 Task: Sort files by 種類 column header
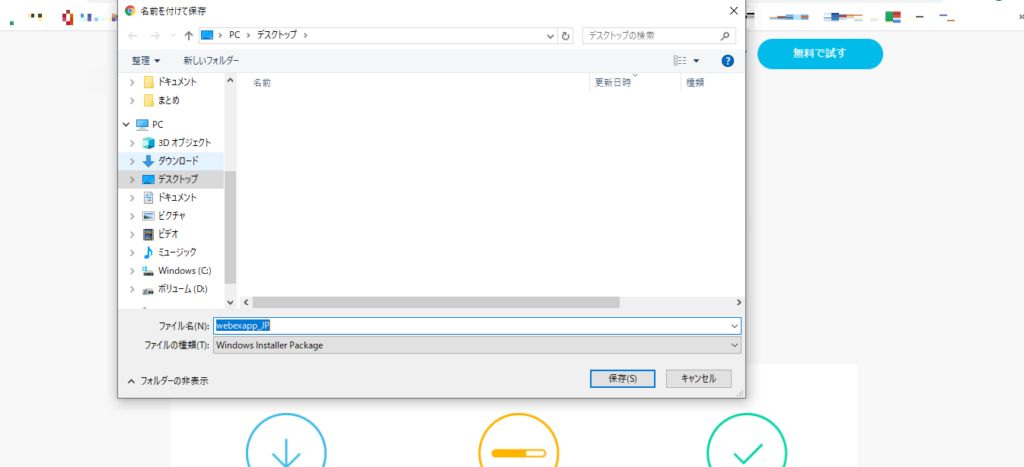point(695,83)
